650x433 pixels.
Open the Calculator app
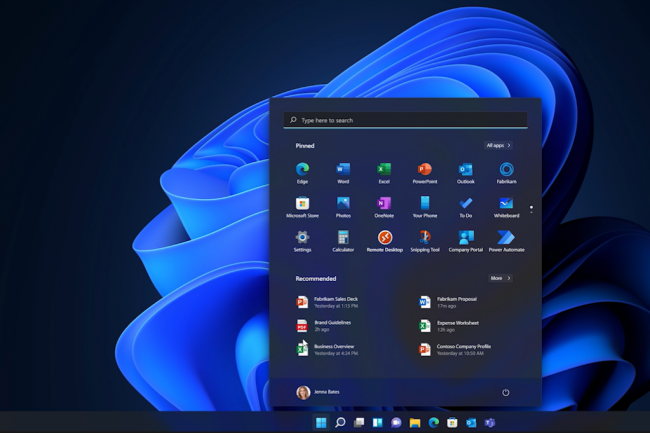(343, 241)
